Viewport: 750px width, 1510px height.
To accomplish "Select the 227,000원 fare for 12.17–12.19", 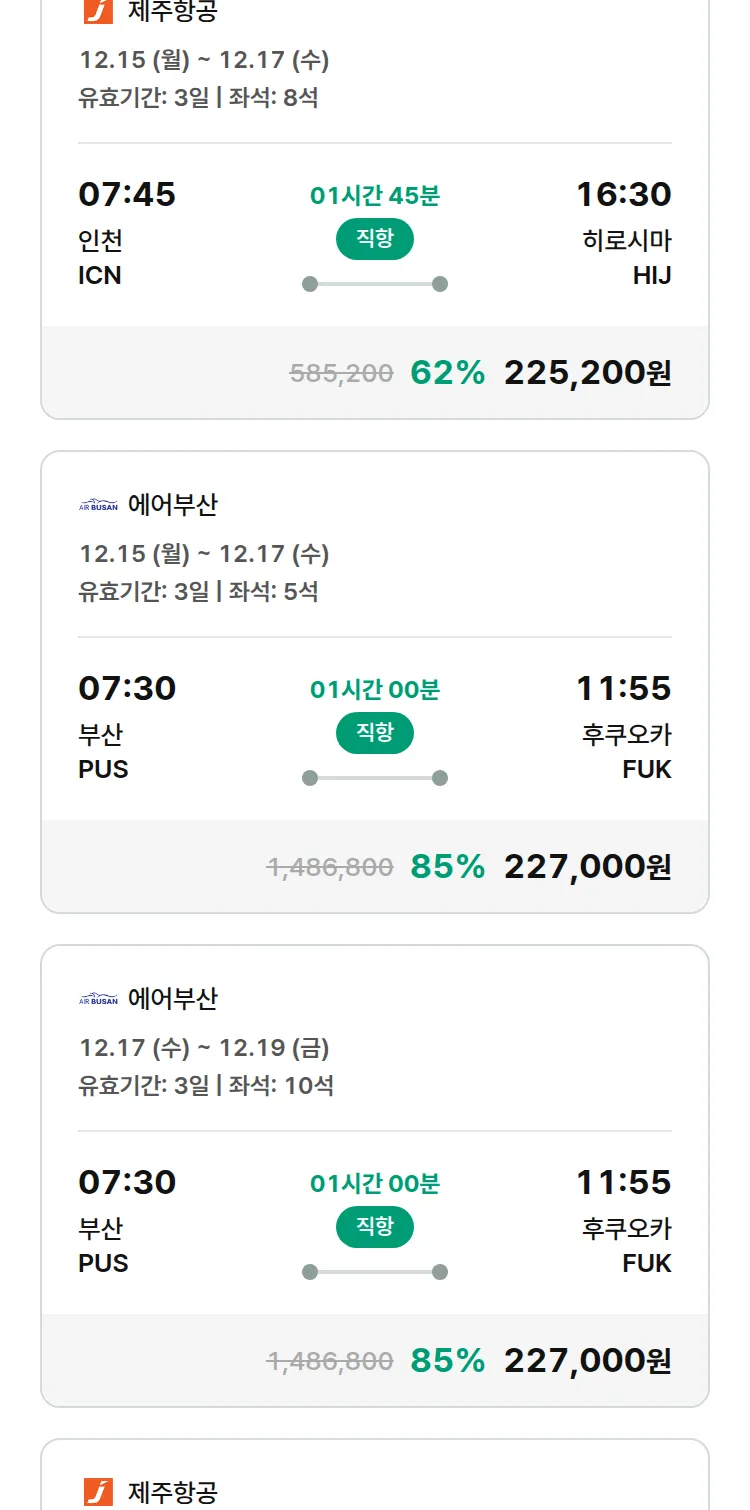I will 587,1361.
